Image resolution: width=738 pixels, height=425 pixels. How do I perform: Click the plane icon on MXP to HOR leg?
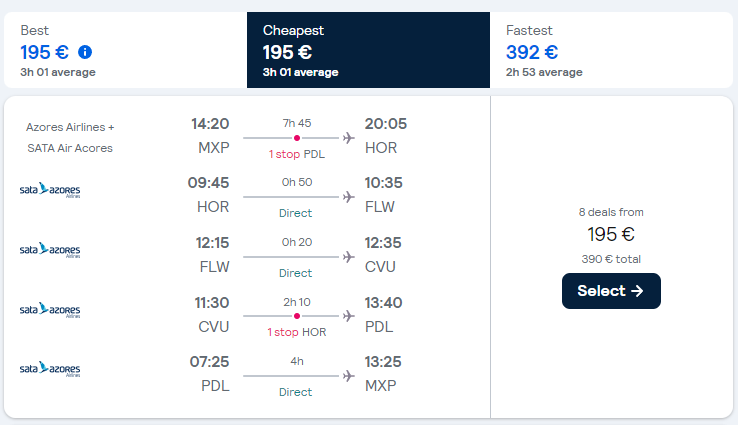349,138
